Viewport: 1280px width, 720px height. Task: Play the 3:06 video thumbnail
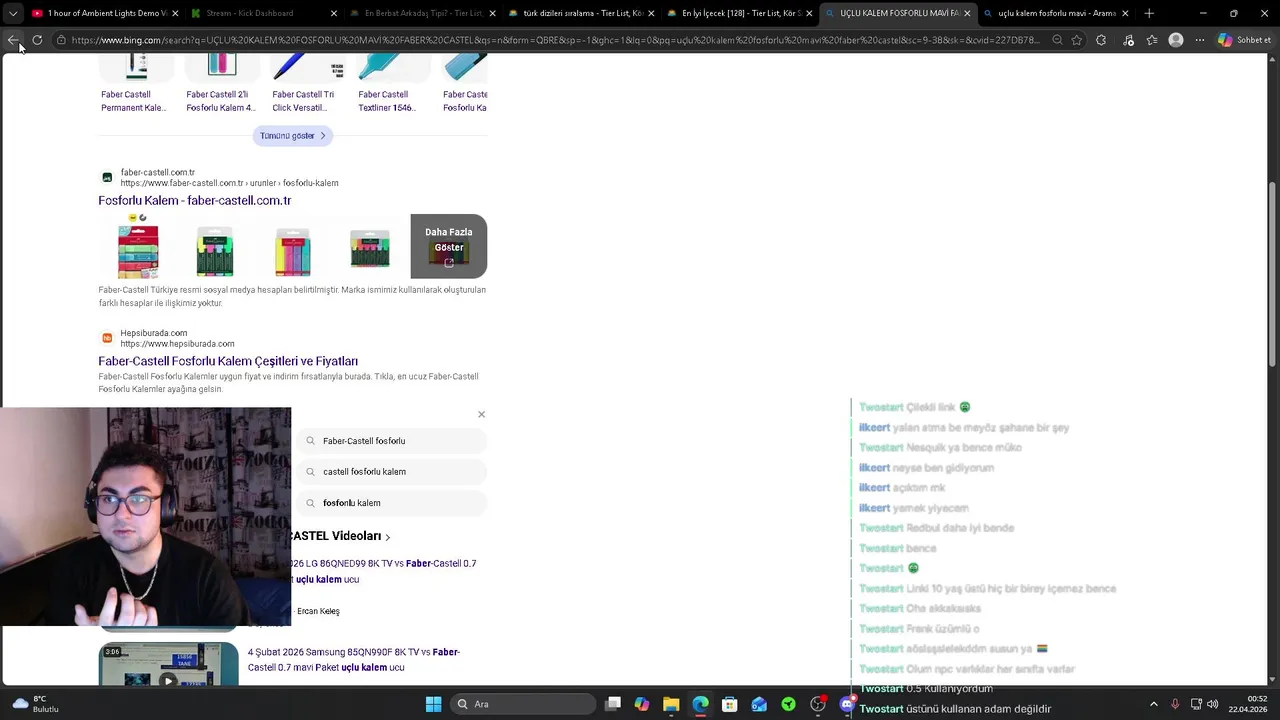coord(168,664)
